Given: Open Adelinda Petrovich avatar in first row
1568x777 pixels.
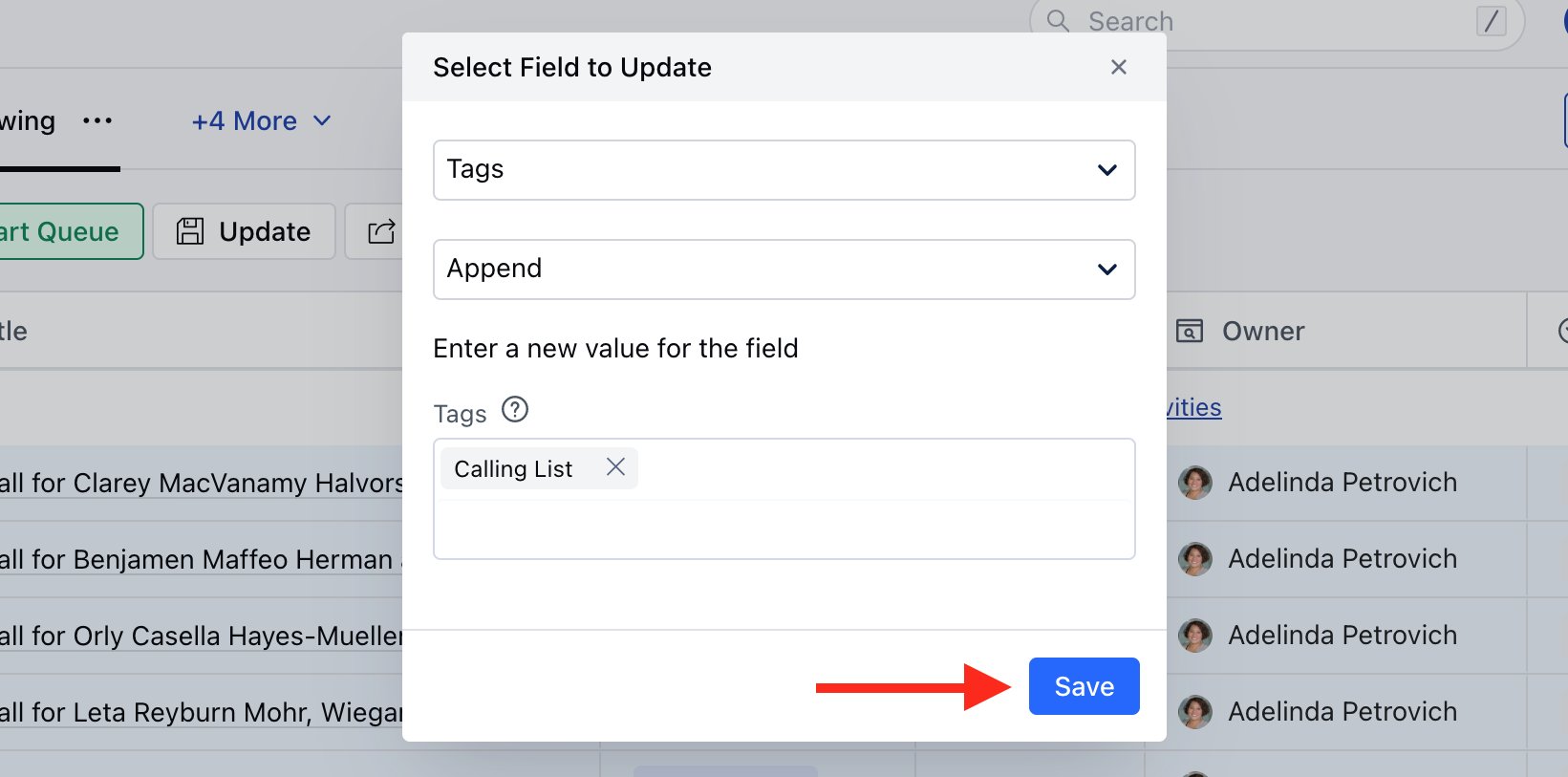Looking at the screenshot, I should click(x=1195, y=483).
